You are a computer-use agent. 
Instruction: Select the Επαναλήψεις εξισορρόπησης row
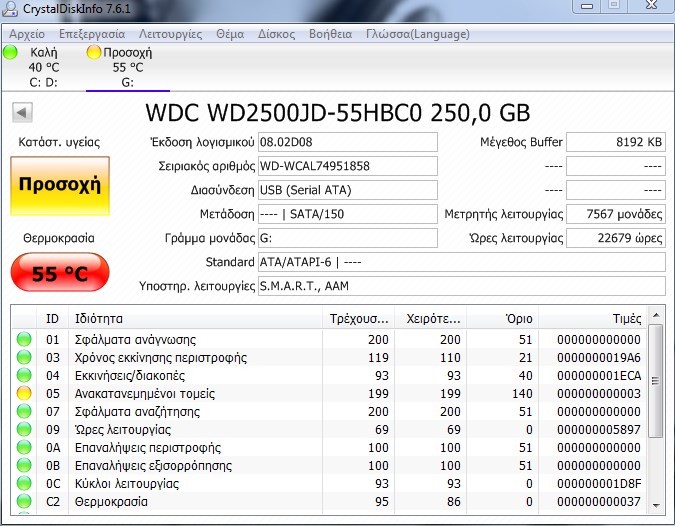[x=329, y=466]
